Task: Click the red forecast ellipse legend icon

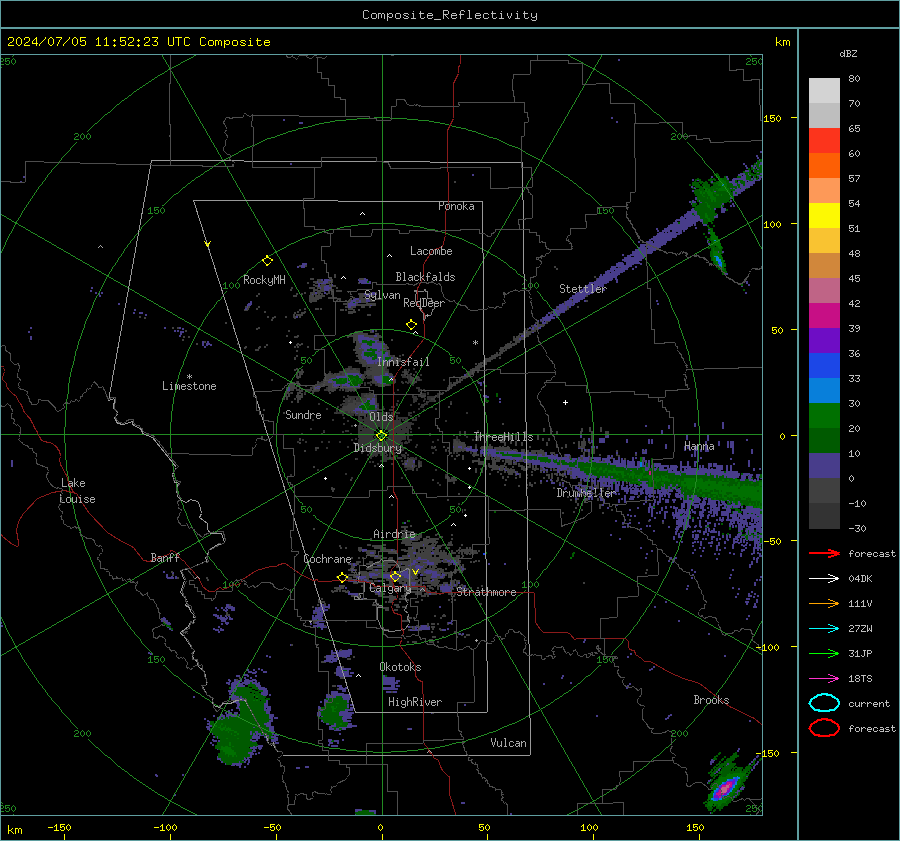Action: coord(824,728)
